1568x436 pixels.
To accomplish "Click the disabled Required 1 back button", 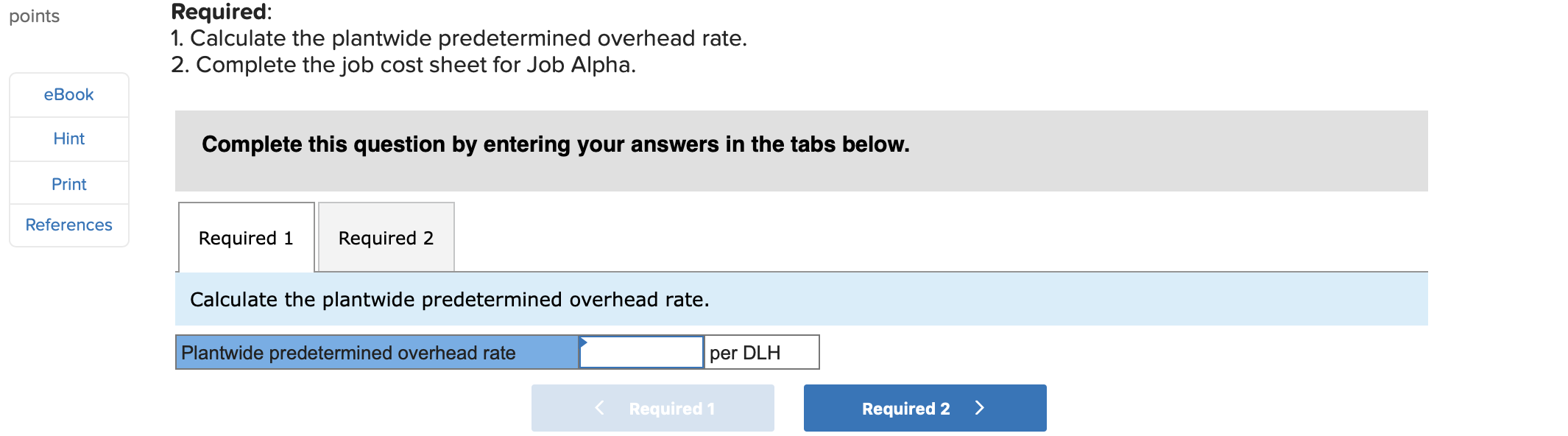I will tap(651, 408).
